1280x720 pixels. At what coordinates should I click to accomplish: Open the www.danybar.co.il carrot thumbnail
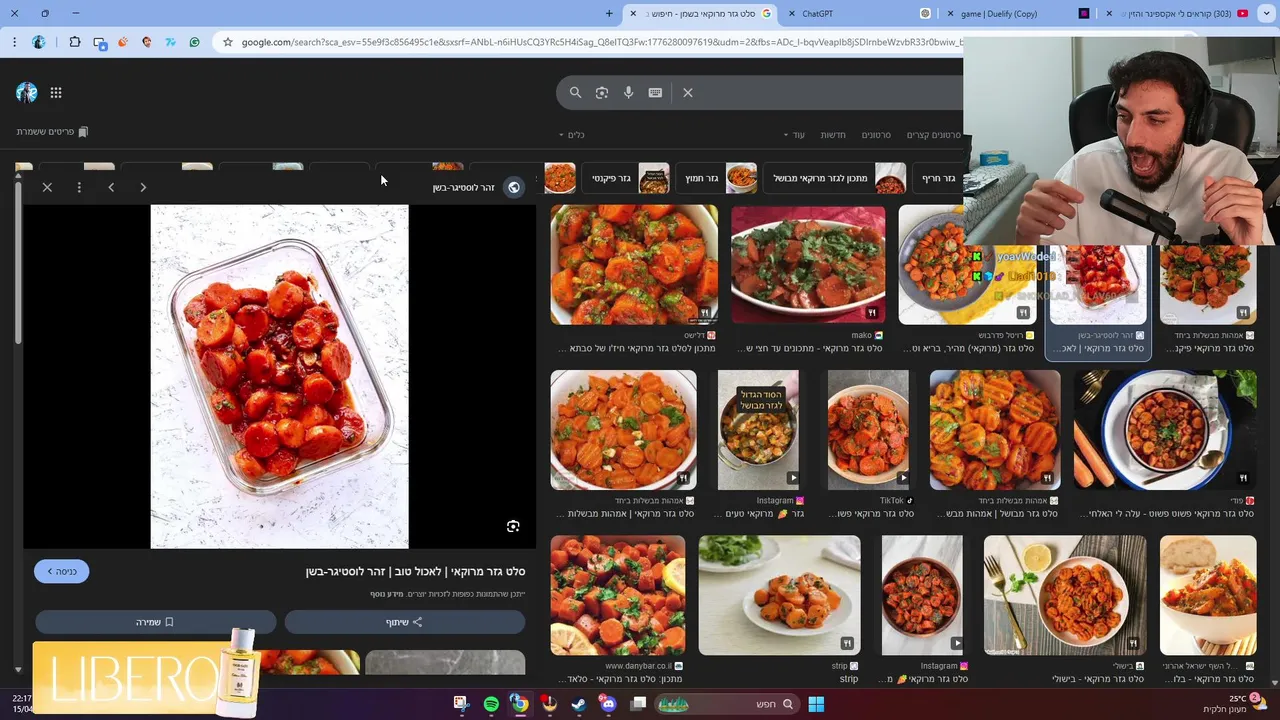[x=617, y=595]
